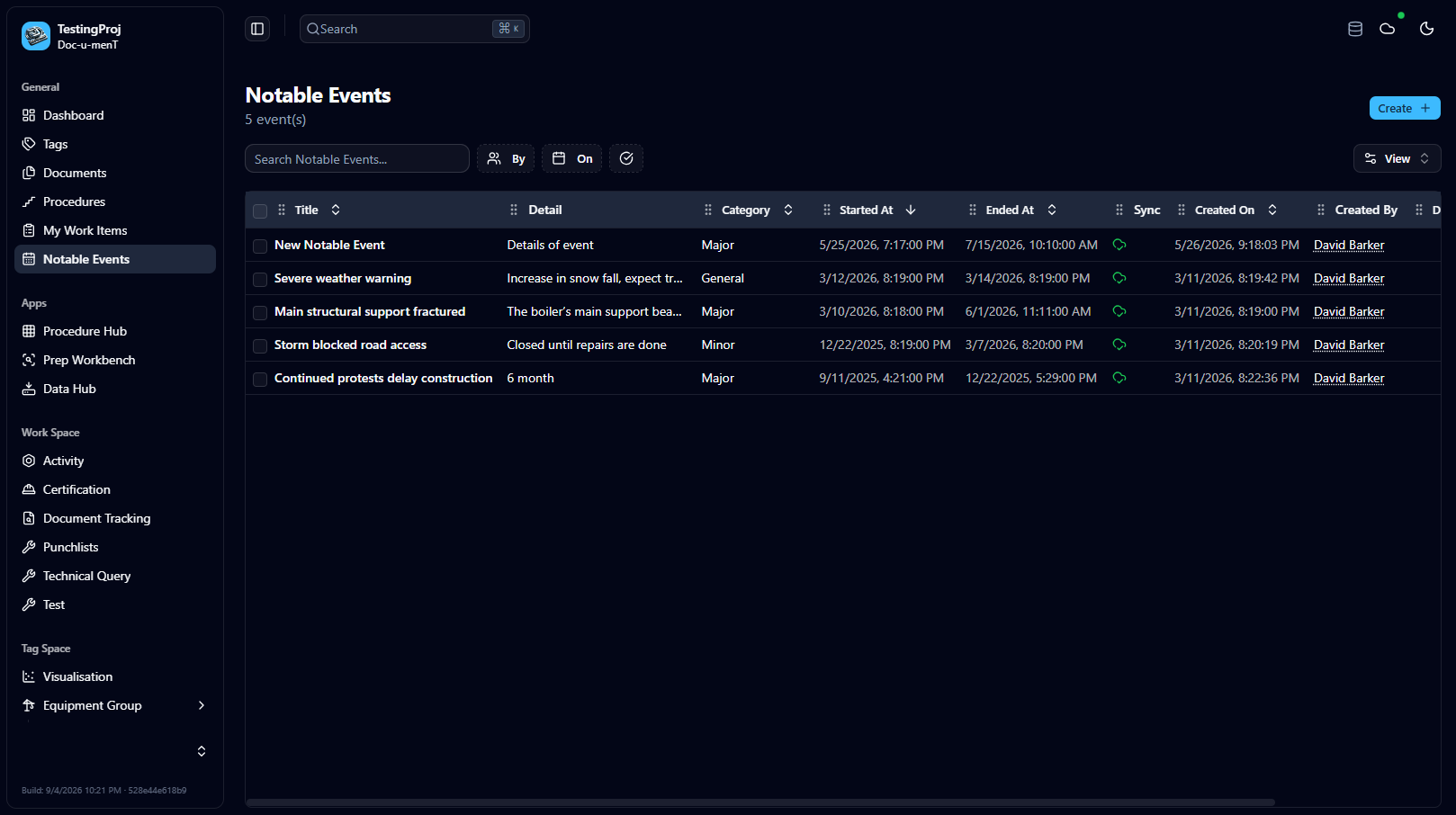Sort by the Title column arrows
The image size is (1456, 815).
pos(336,210)
